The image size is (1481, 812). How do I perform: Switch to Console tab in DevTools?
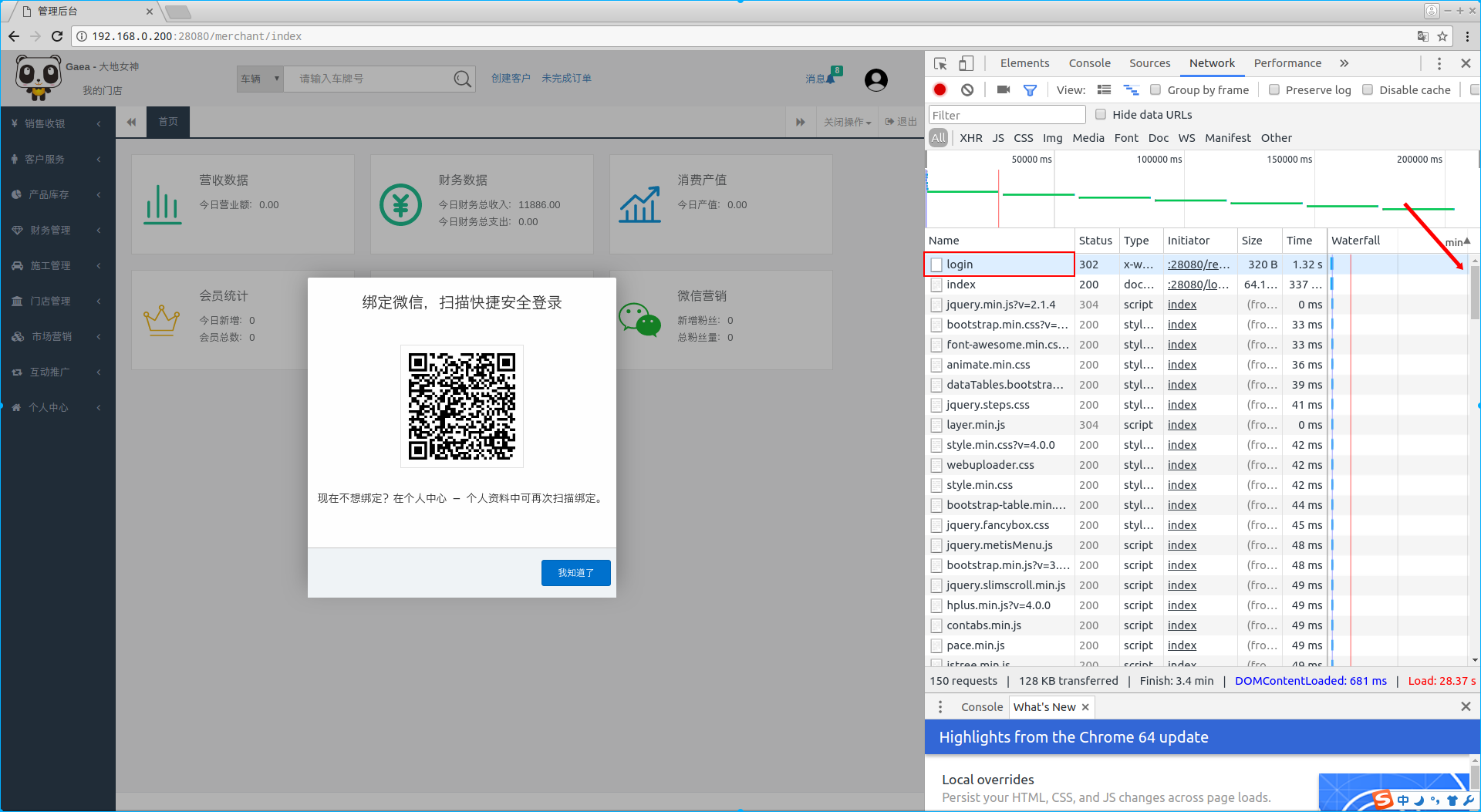1089,63
